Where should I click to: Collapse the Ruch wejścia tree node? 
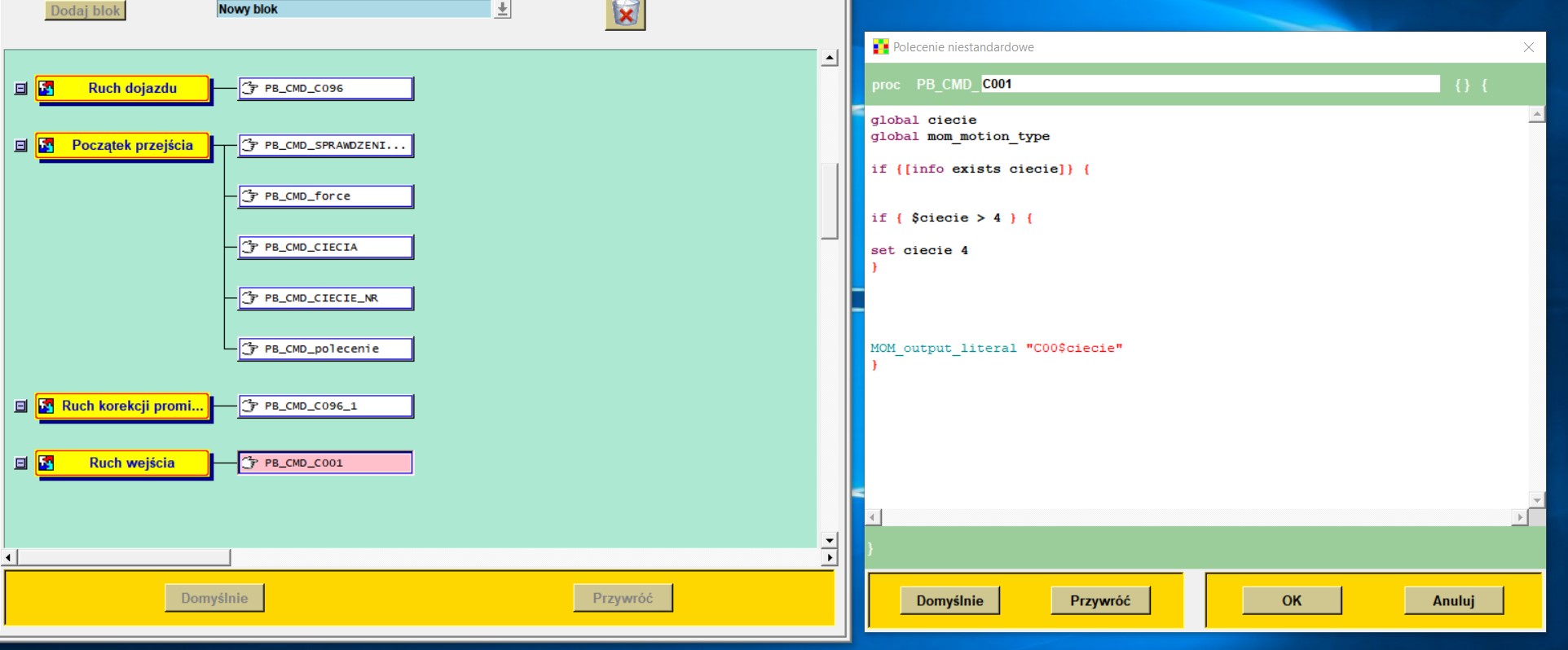pyautogui.click(x=21, y=463)
